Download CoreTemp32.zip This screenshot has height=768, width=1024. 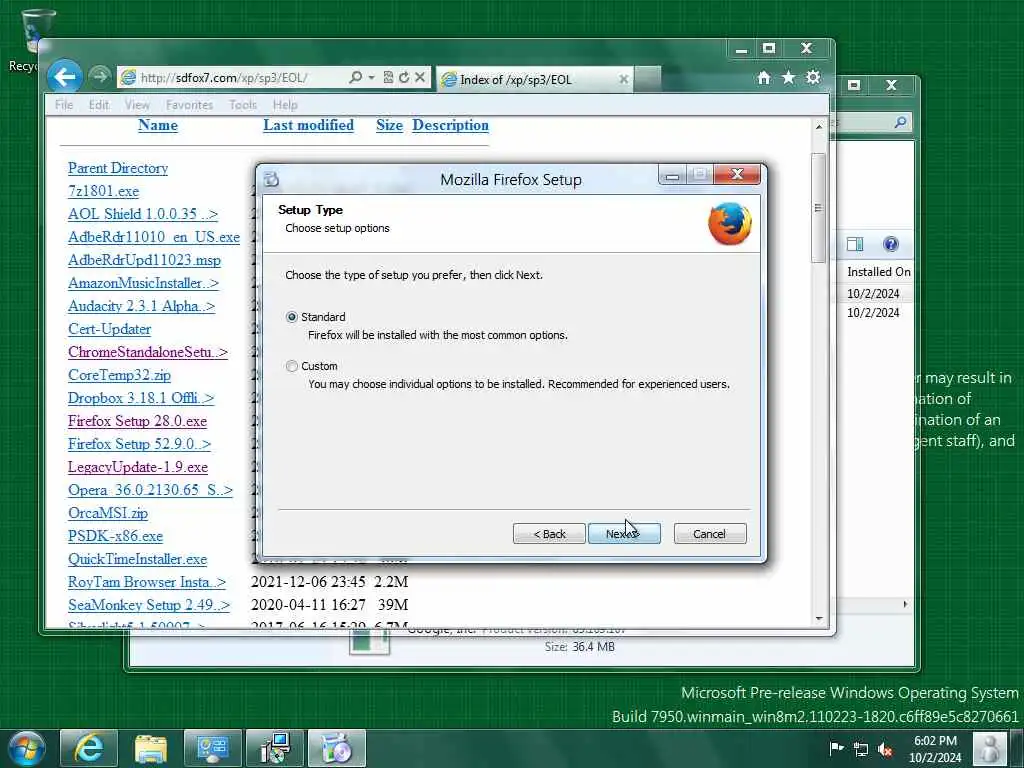pos(119,375)
